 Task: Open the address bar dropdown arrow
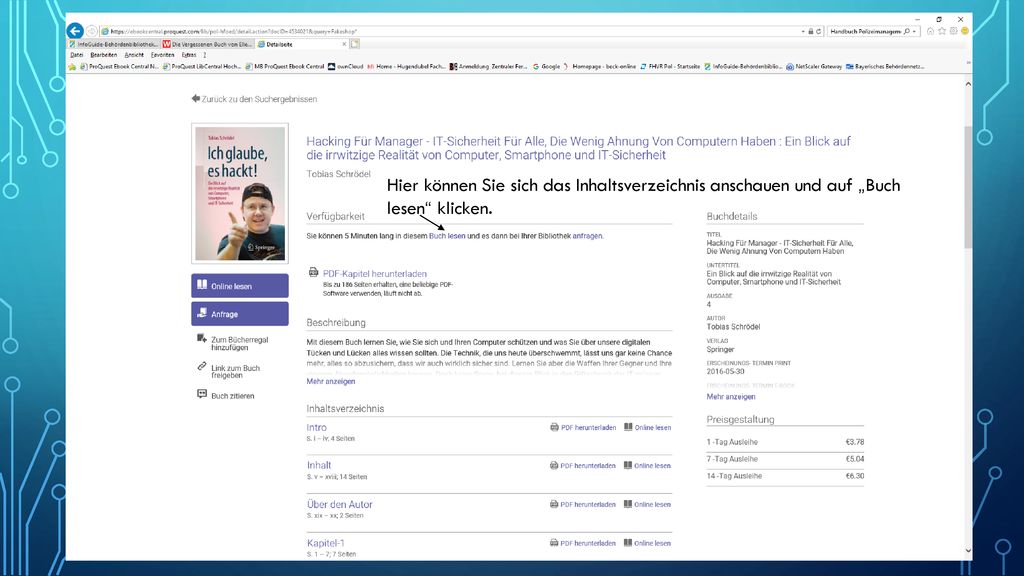803,31
